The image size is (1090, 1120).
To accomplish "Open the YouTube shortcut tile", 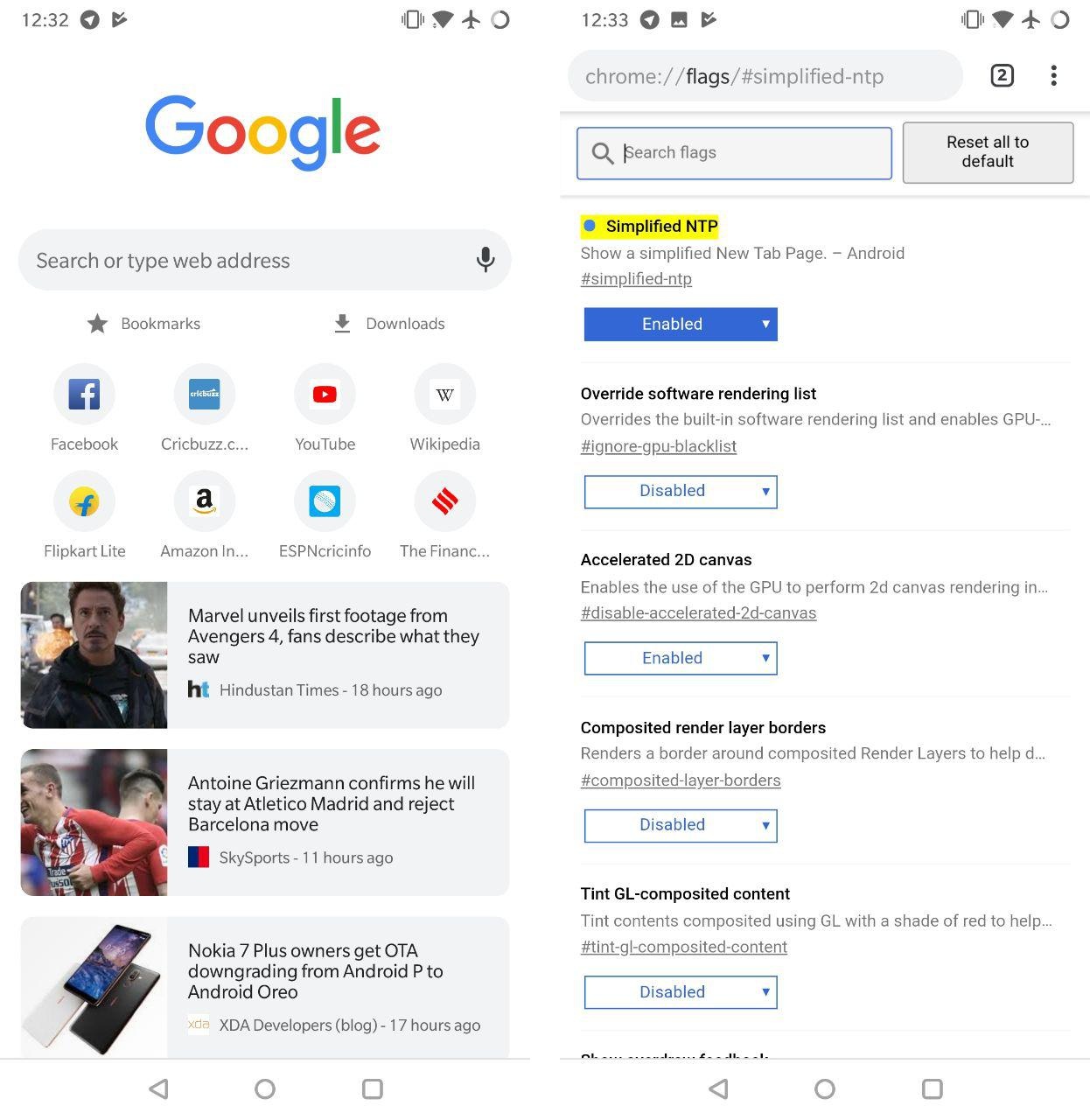I will [325, 409].
